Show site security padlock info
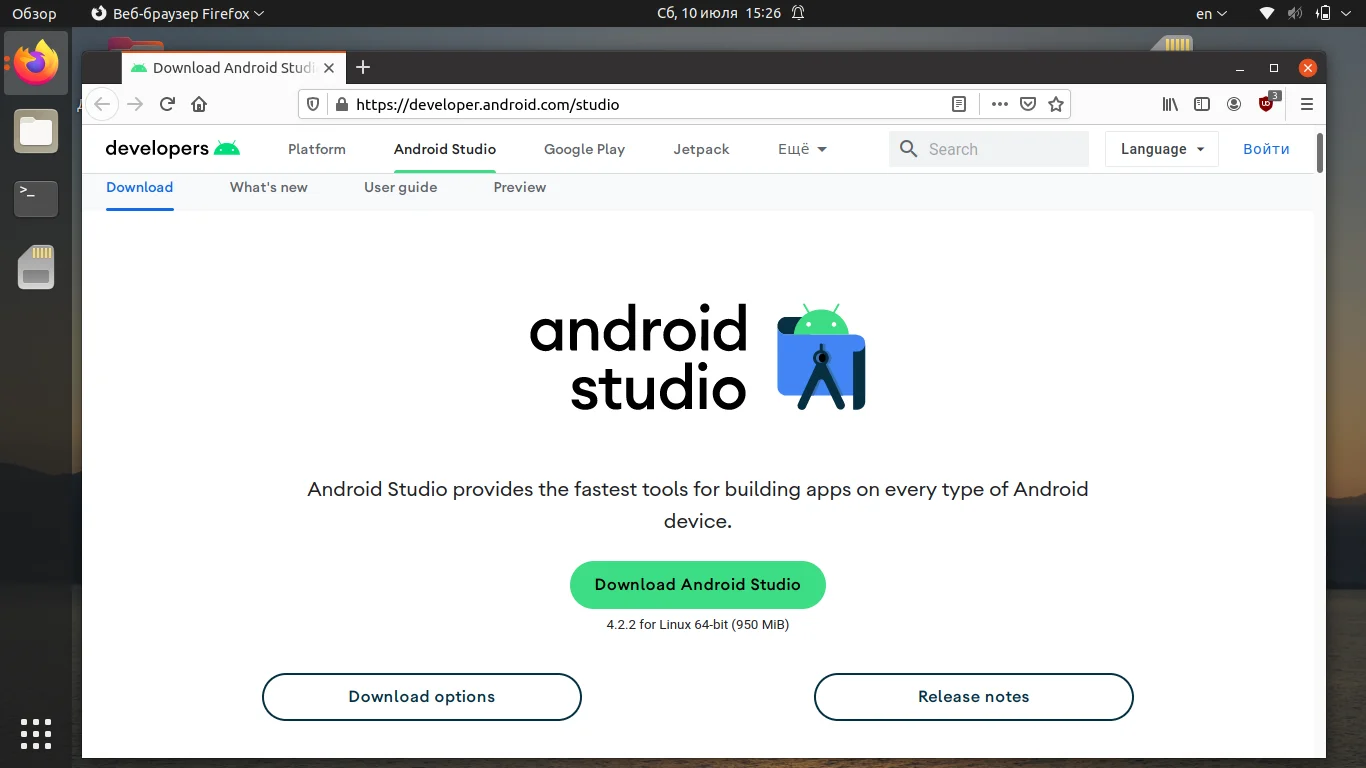The image size is (1366, 768). [x=341, y=104]
